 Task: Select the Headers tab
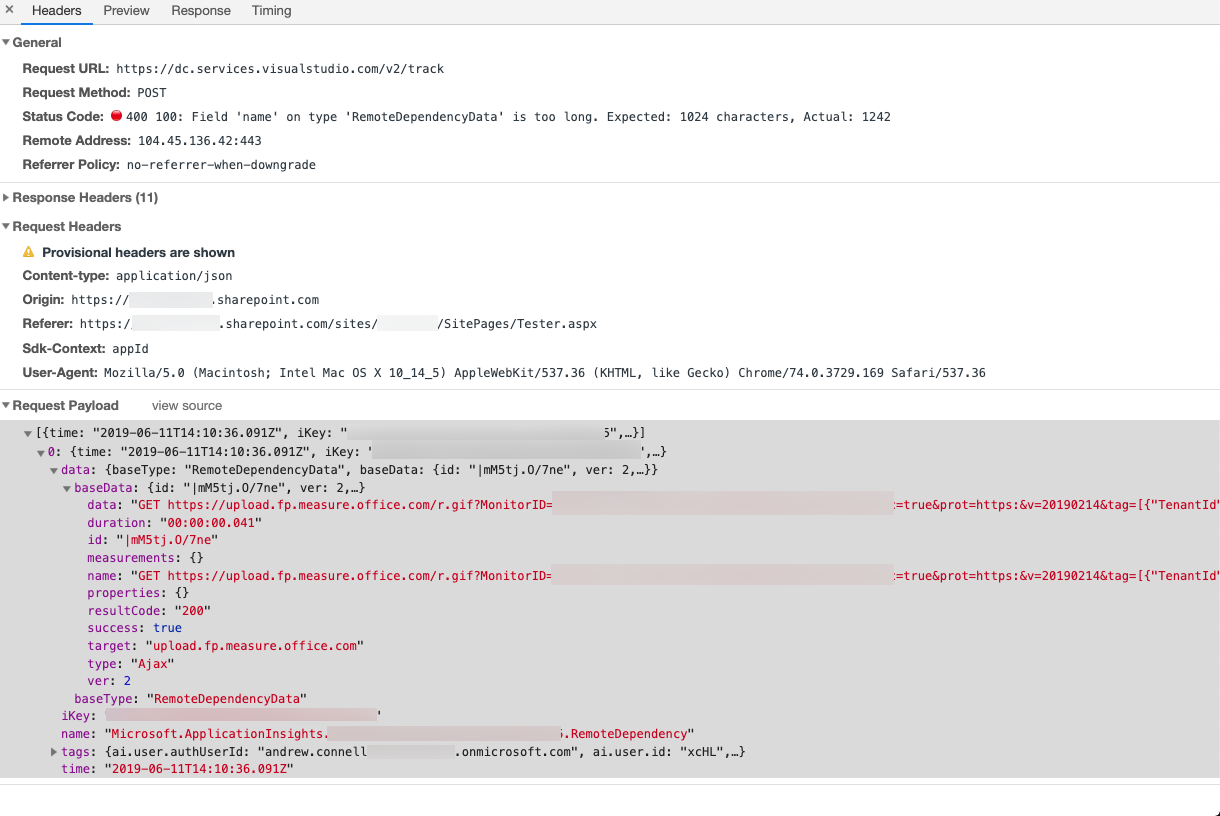tap(57, 11)
